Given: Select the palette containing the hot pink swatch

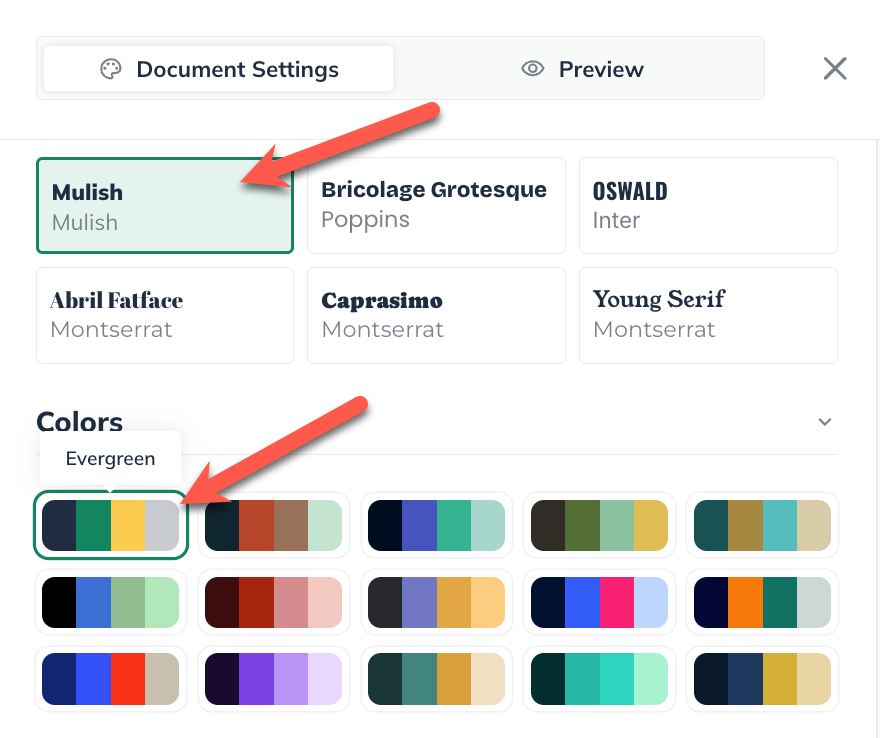Looking at the screenshot, I should [599, 602].
